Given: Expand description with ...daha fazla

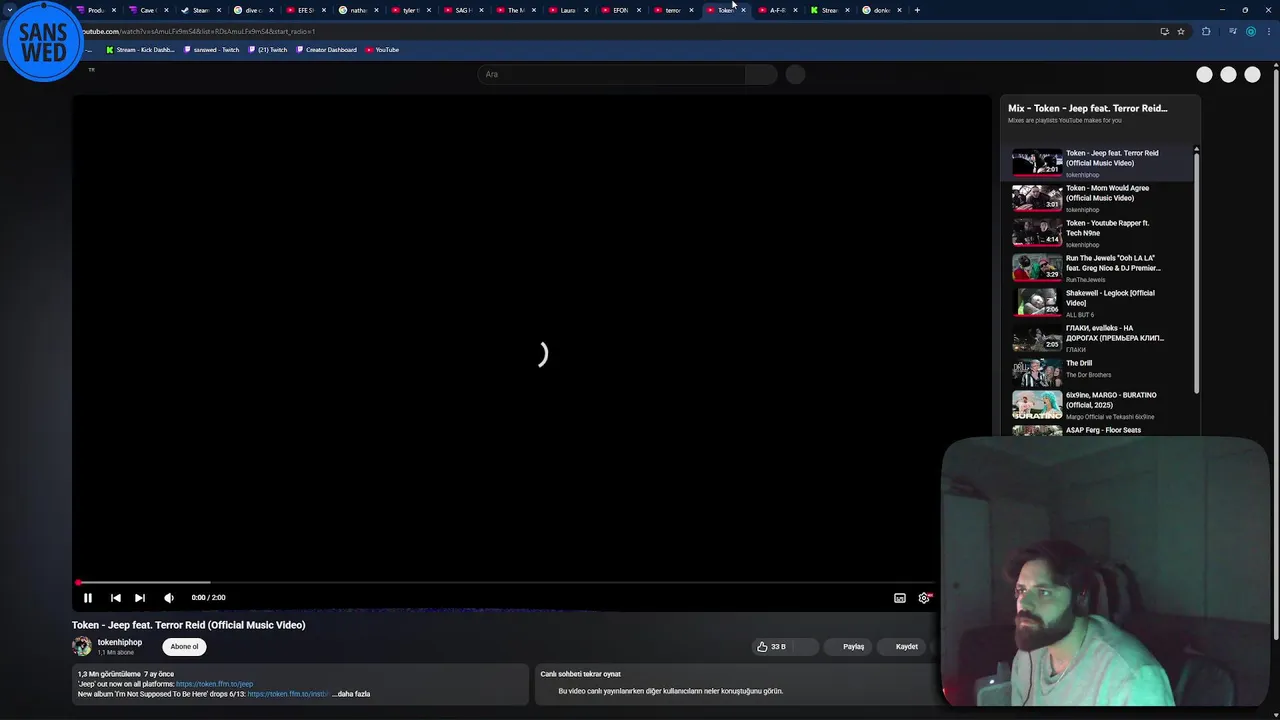Looking at the screenshot, I should pyautogui.click(x=351, y=694).
